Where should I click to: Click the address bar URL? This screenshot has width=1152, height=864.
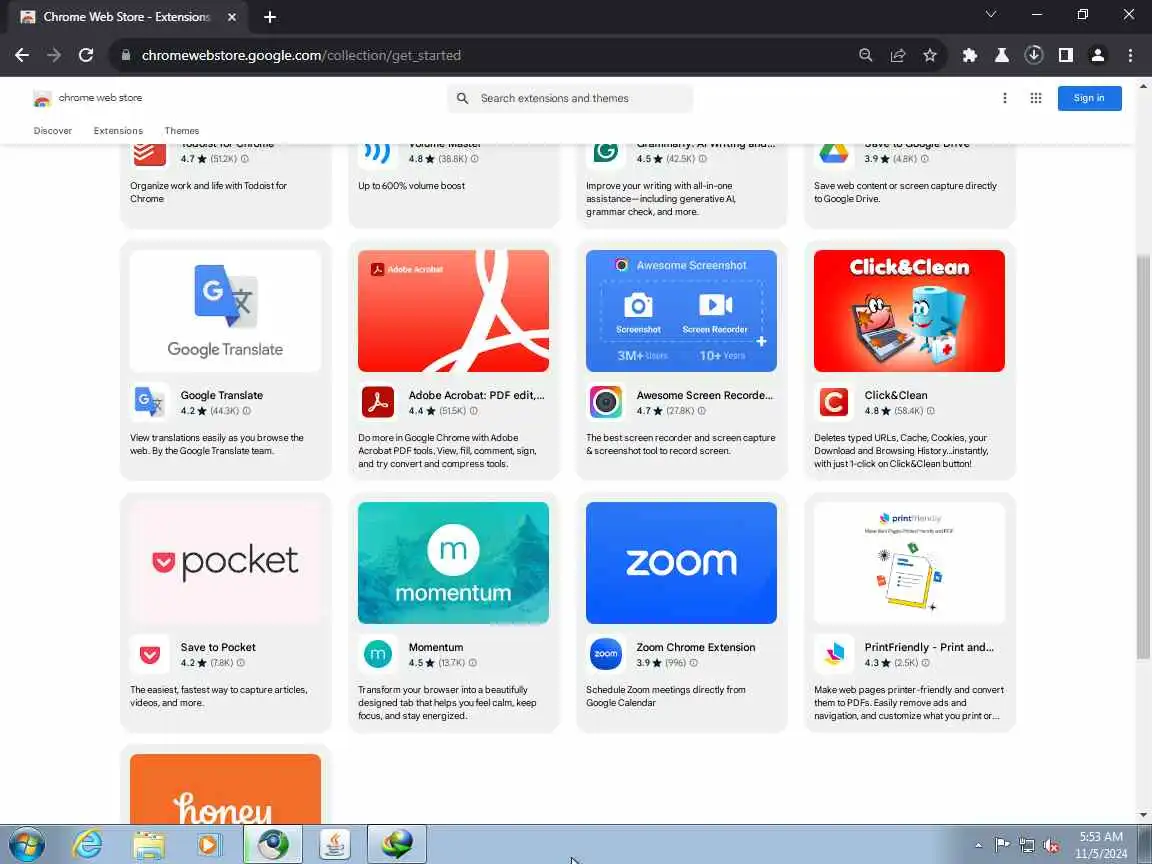pyautogui.click(x=301, y=55)
